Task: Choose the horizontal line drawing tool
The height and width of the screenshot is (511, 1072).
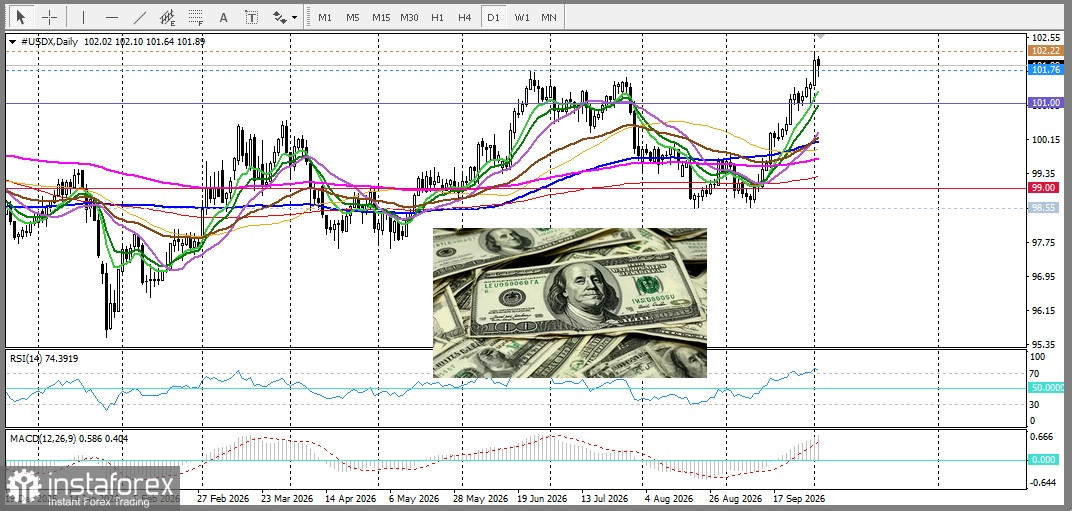Action: (x=112, y=17)
